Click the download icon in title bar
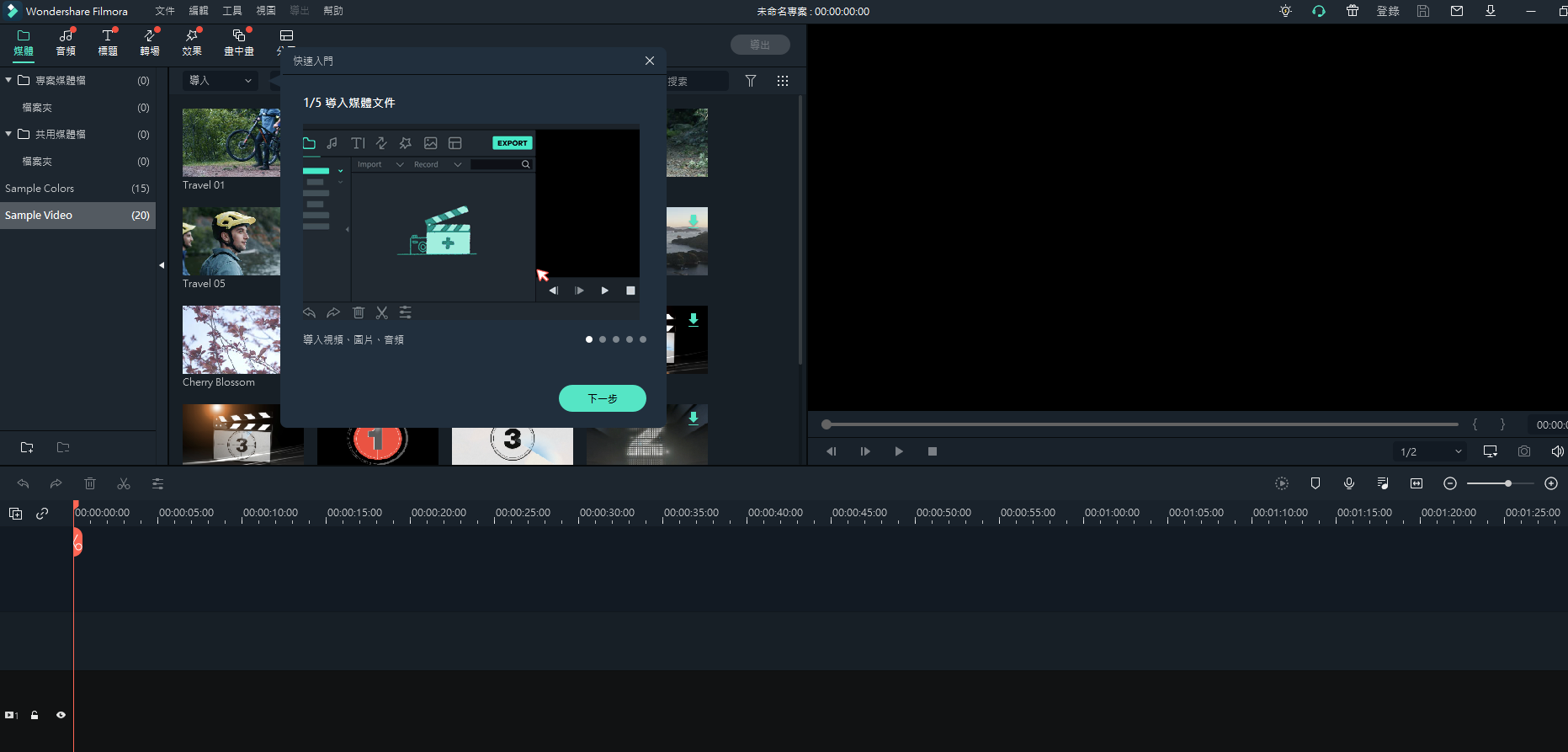Screen dimensions: 1568x752 [1491, 11]
